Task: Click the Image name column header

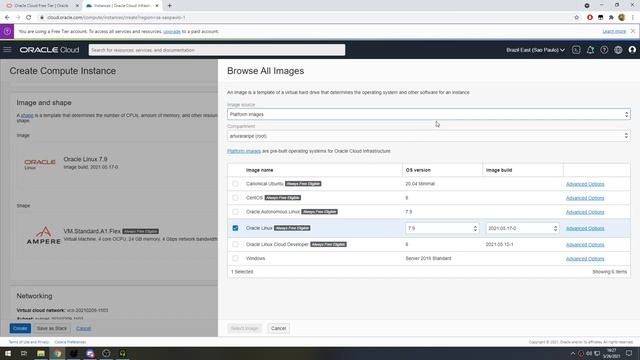Action: [x=260, y=170]
